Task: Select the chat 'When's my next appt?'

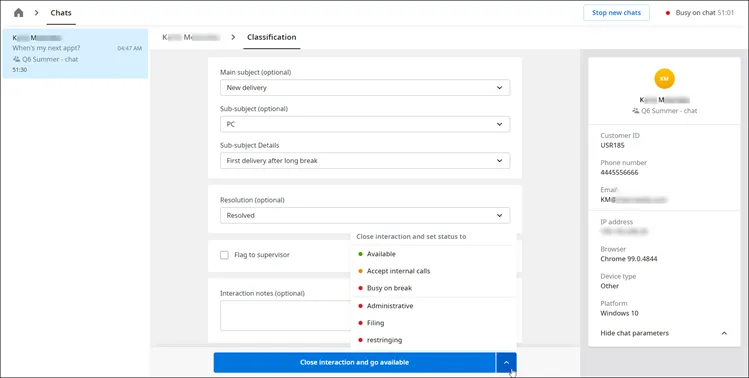Action: coord(75,54)
